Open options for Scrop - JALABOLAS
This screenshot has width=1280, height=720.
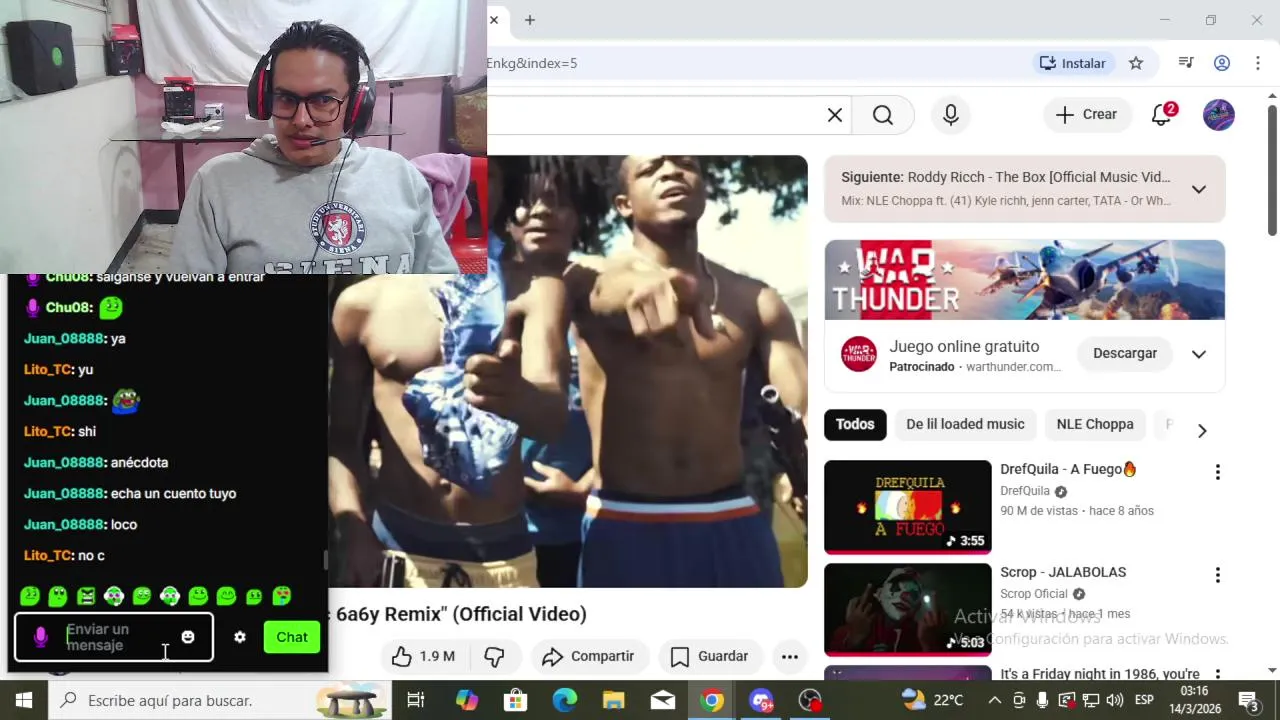pyautogui.click(x=1217, y=575)
